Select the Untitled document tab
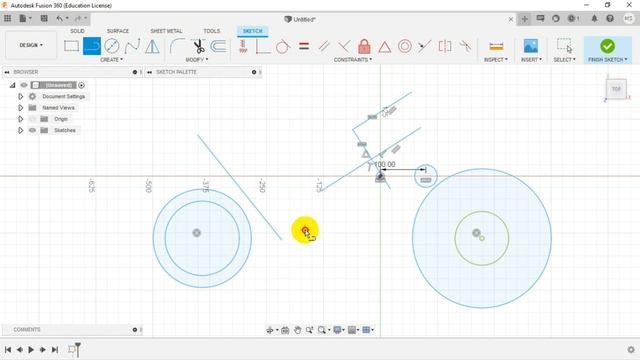Screen dimensions: 640x360 click(300, 19)
